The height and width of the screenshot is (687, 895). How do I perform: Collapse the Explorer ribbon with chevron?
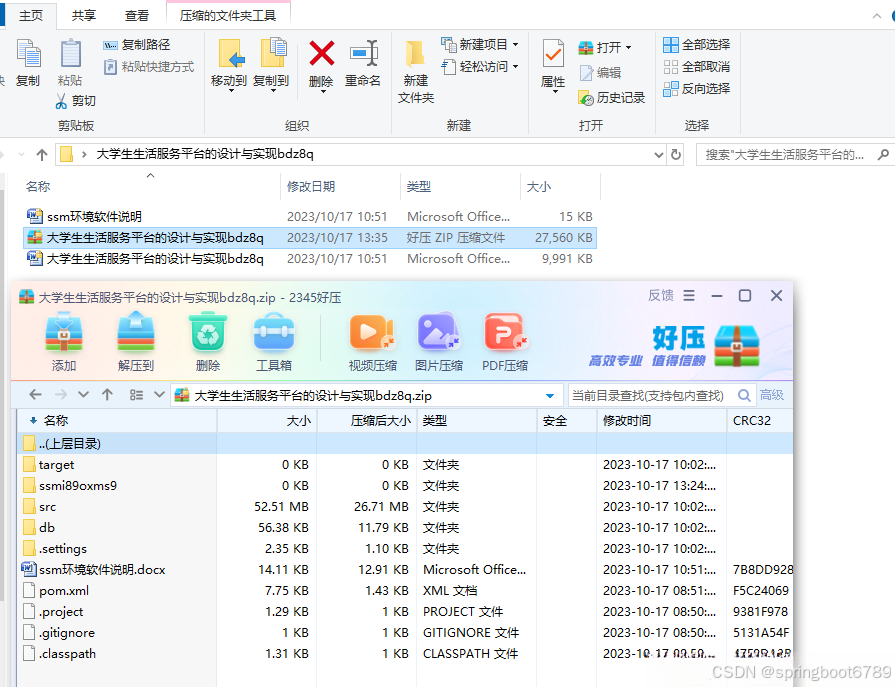tap(877, 16)
